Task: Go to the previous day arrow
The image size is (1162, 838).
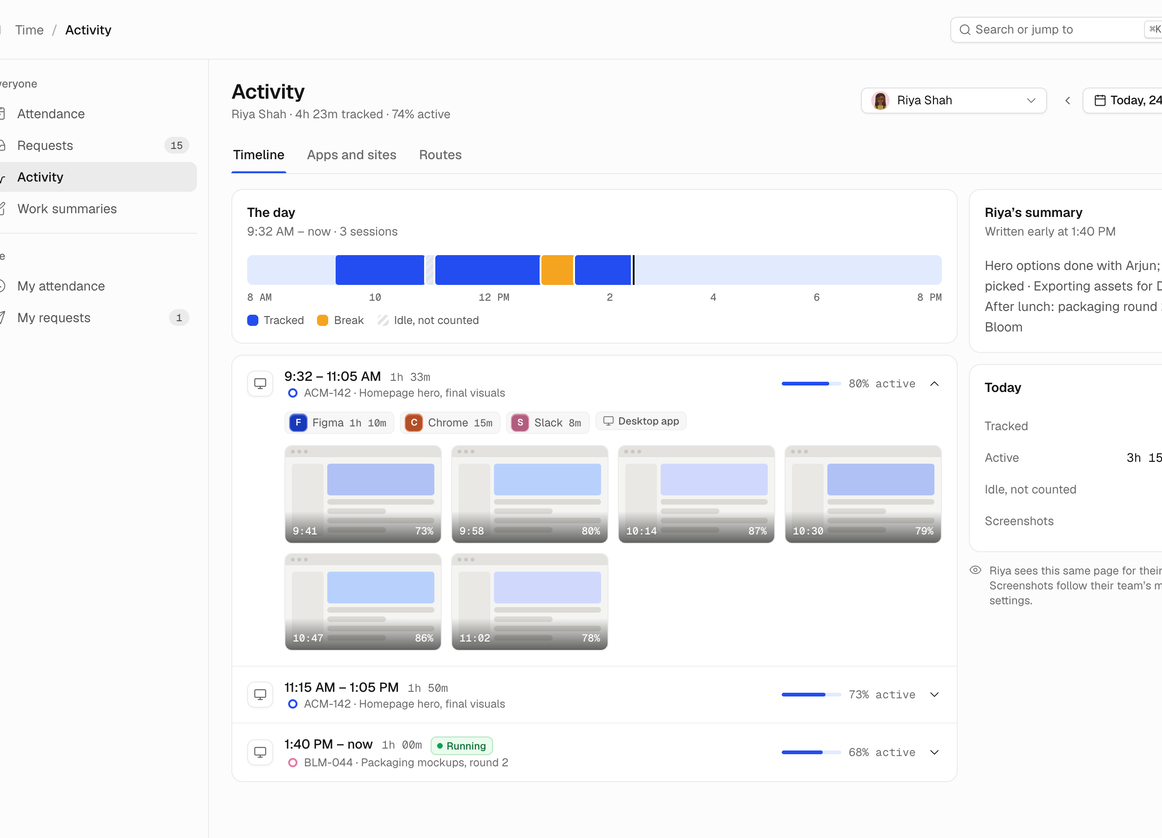Action: pos(1068,101)
